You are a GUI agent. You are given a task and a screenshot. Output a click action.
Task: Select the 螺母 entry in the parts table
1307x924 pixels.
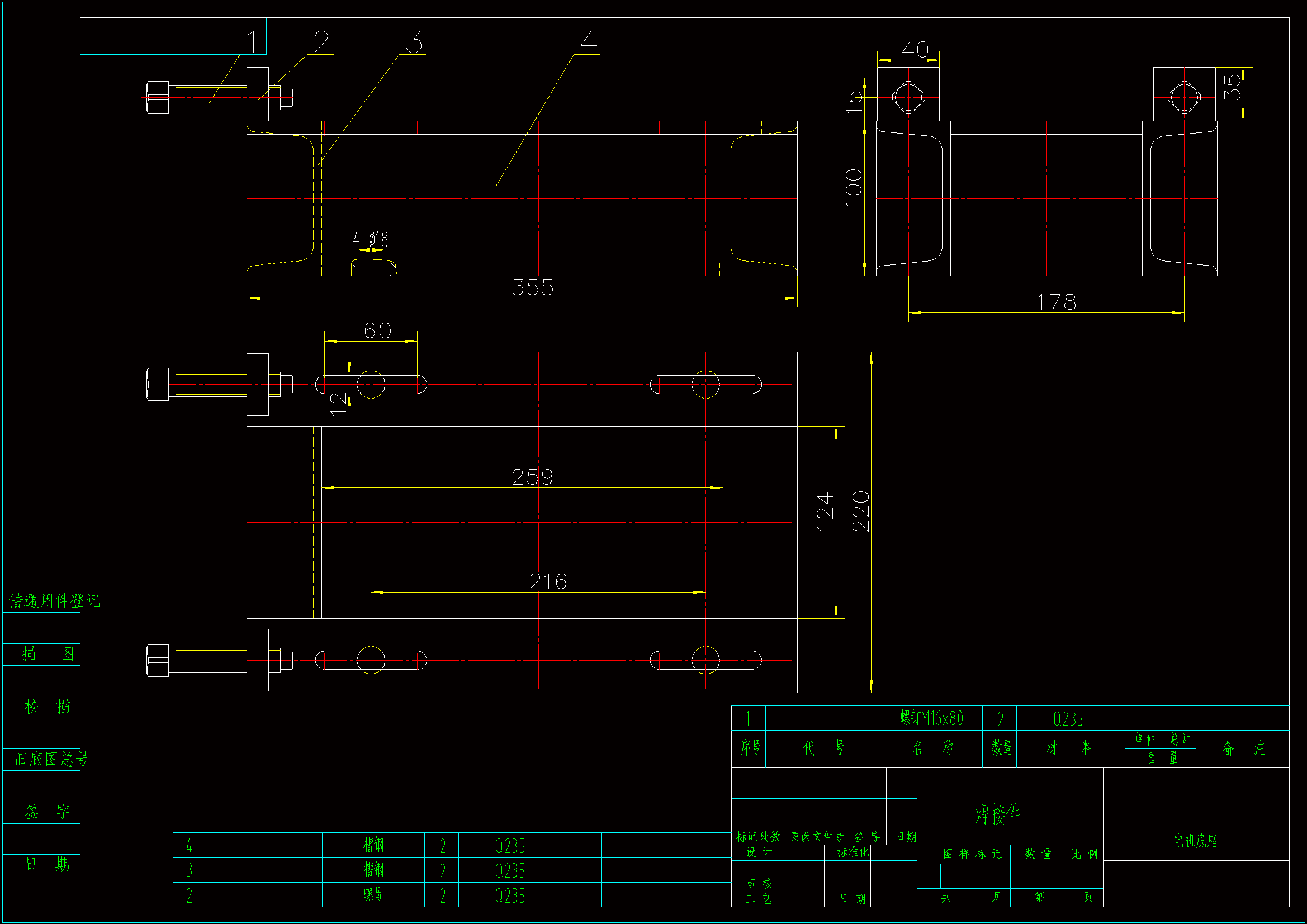click(x=373, y=894)
